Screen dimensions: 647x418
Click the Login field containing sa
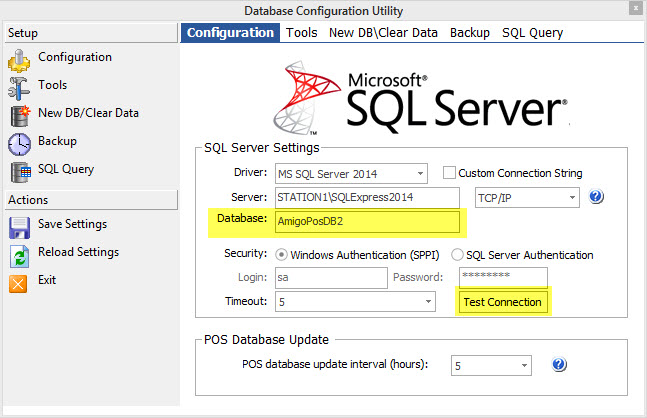point(331,278)
